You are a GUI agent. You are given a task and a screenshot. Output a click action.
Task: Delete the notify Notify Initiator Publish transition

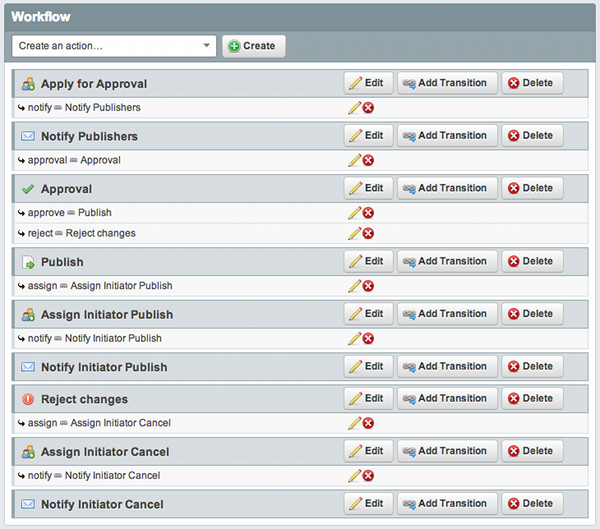point(368,339)
